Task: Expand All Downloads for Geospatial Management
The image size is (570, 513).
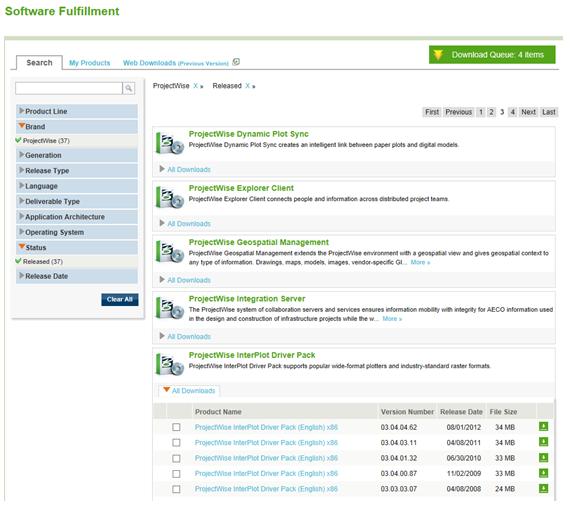Action: [x=185, y=280]
